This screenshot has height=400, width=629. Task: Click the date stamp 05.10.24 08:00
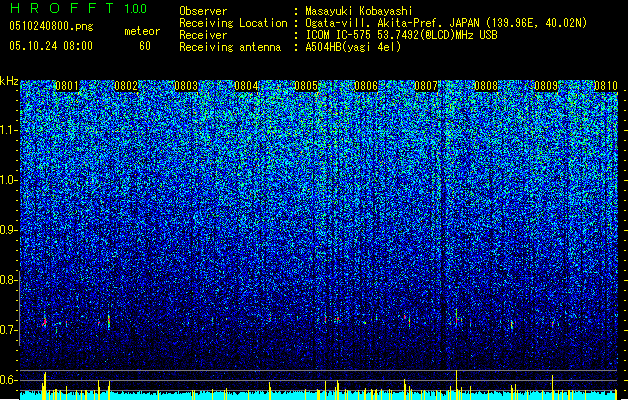[x=51, y=46]
